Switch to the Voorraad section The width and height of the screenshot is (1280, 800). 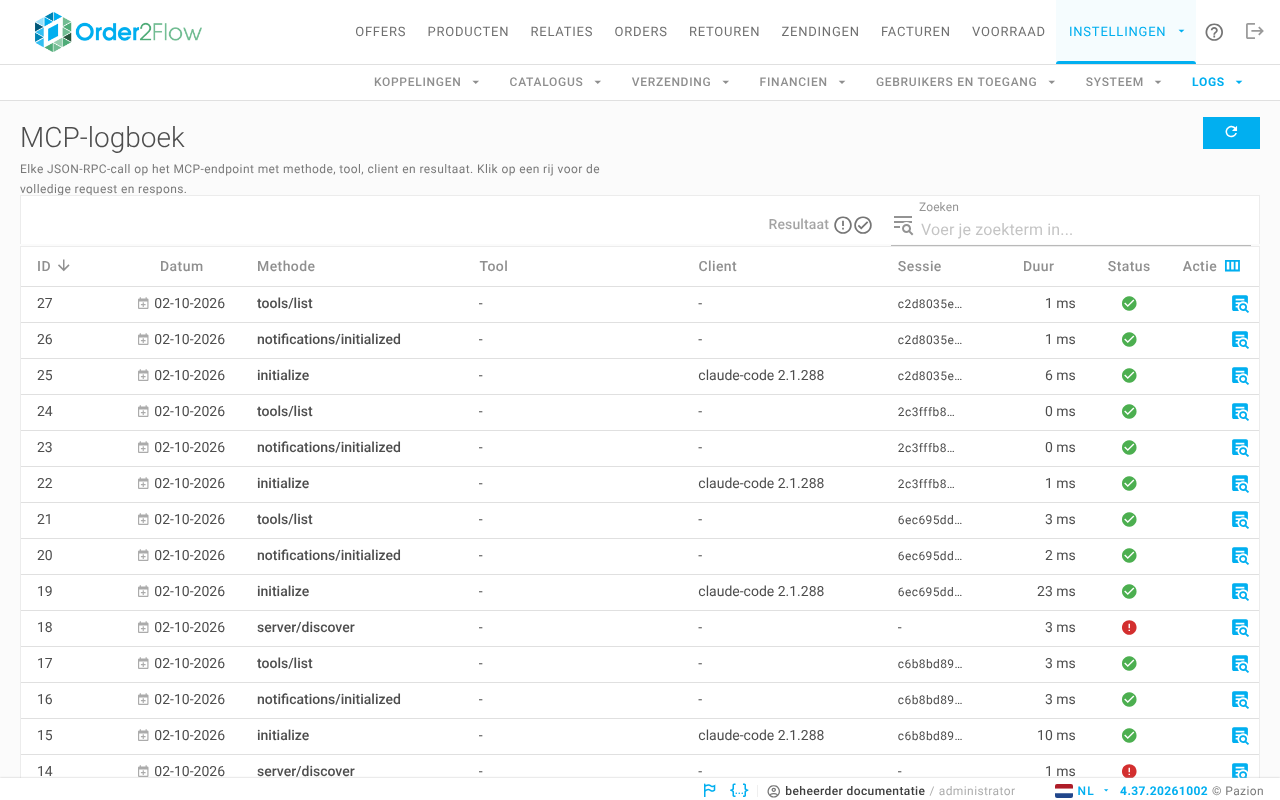click(1008, 32)
